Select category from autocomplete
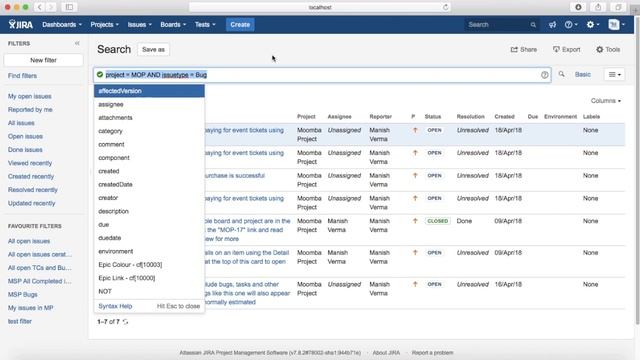 (x=149, y=131)
